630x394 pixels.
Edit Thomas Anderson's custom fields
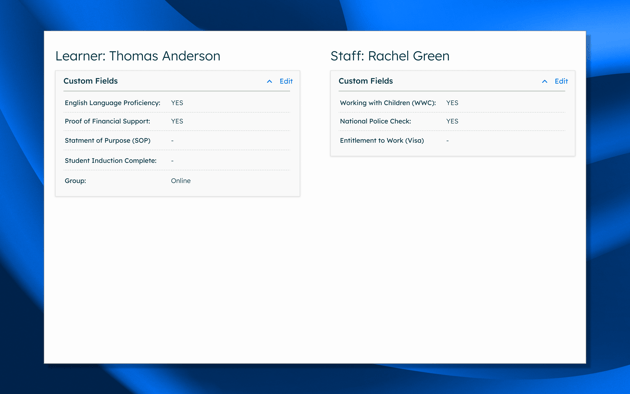tap(286, 81)
